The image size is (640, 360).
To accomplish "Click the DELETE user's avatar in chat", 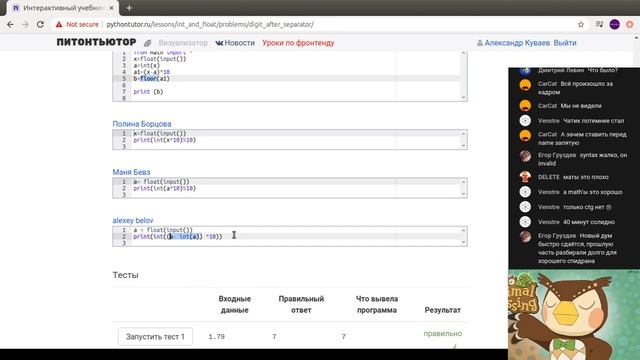I will coord(525,177).
